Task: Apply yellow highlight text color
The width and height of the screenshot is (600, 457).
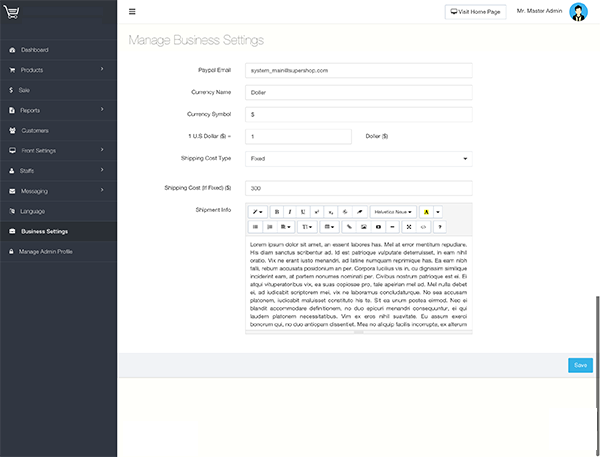Action: tap(426, 212)
